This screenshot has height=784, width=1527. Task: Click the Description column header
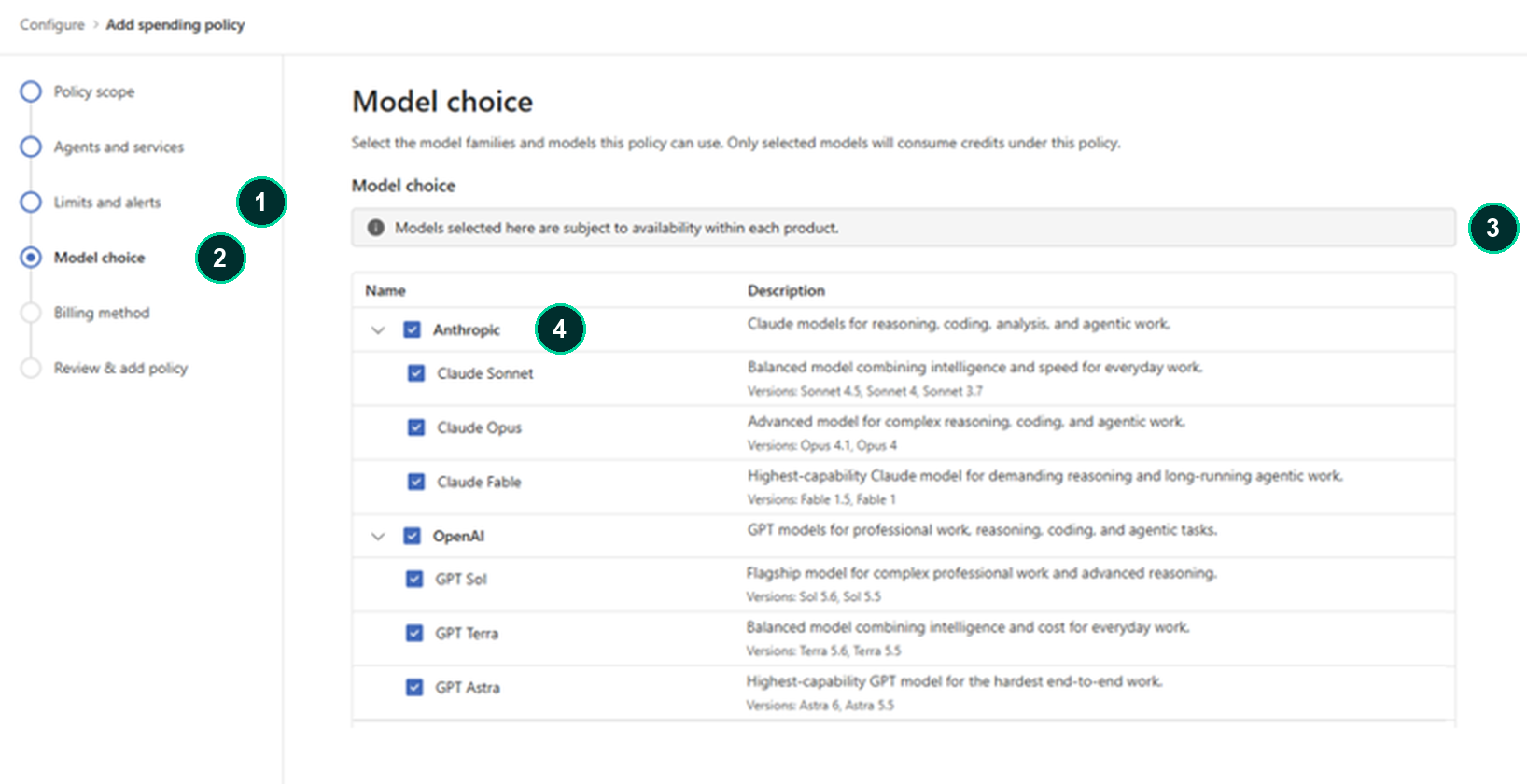(786, 290)
